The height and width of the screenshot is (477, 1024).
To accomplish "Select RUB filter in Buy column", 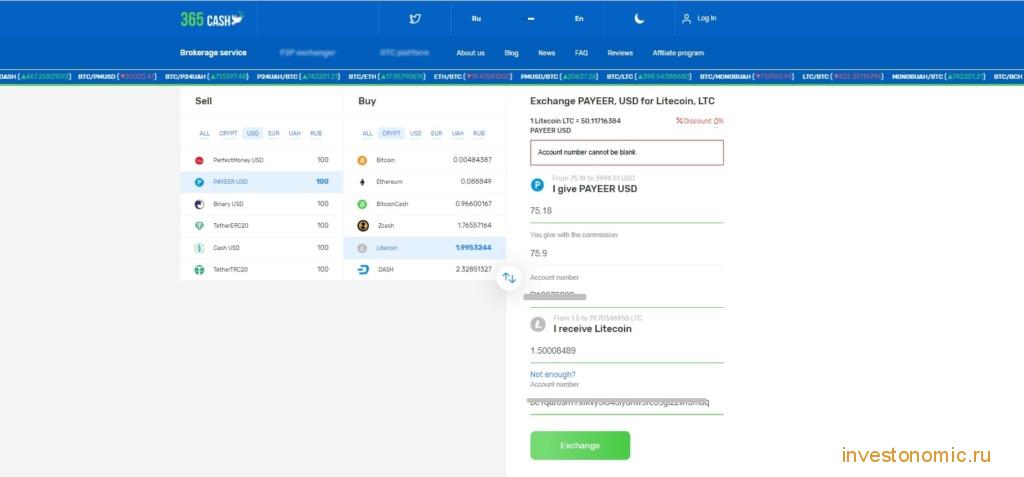I will point(479,133).
